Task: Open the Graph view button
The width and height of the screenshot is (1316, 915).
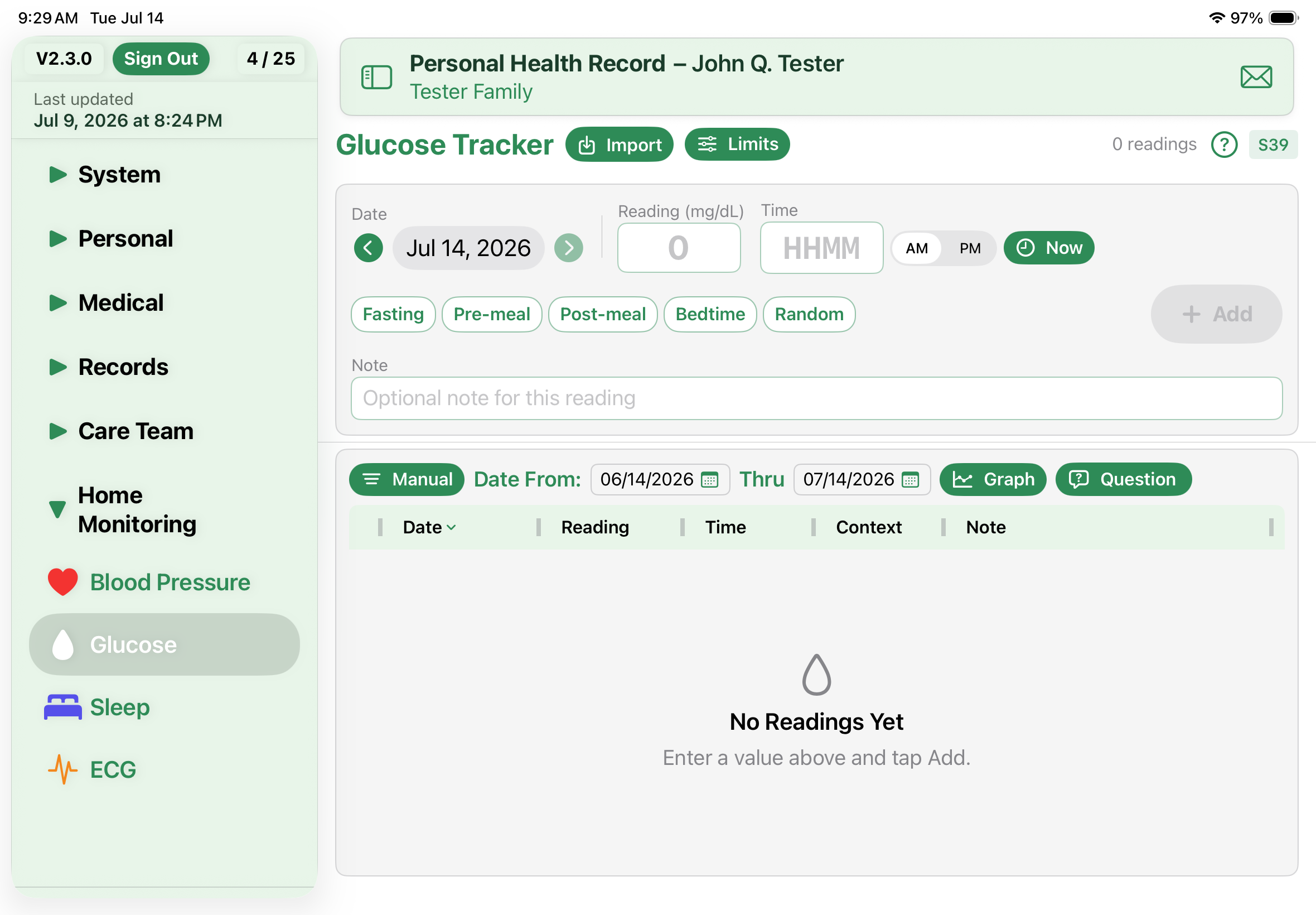Action: click(x=993, y=479)
